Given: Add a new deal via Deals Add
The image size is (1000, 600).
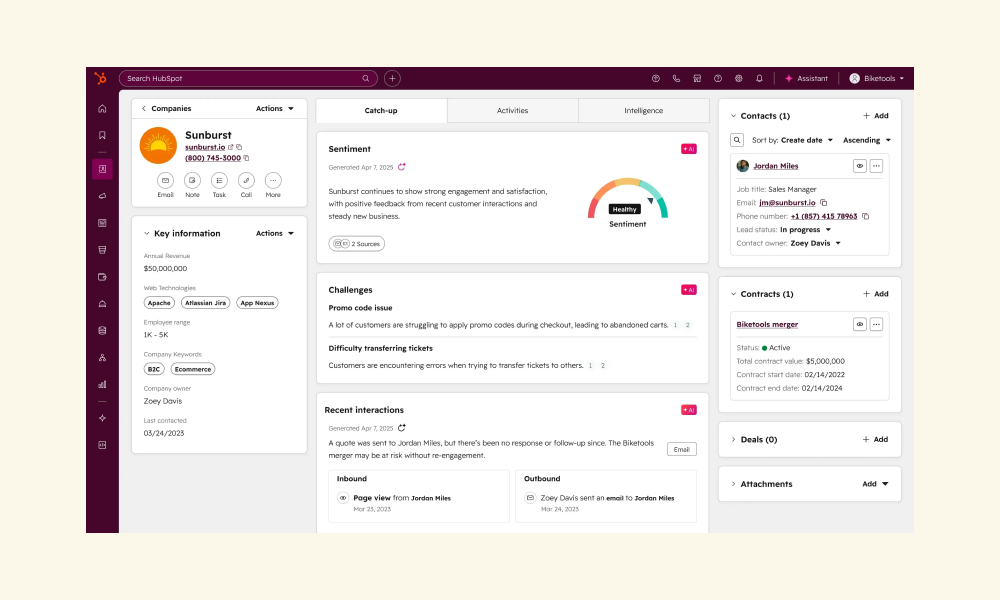Looking at the screenshot, I should coord(876,439).
